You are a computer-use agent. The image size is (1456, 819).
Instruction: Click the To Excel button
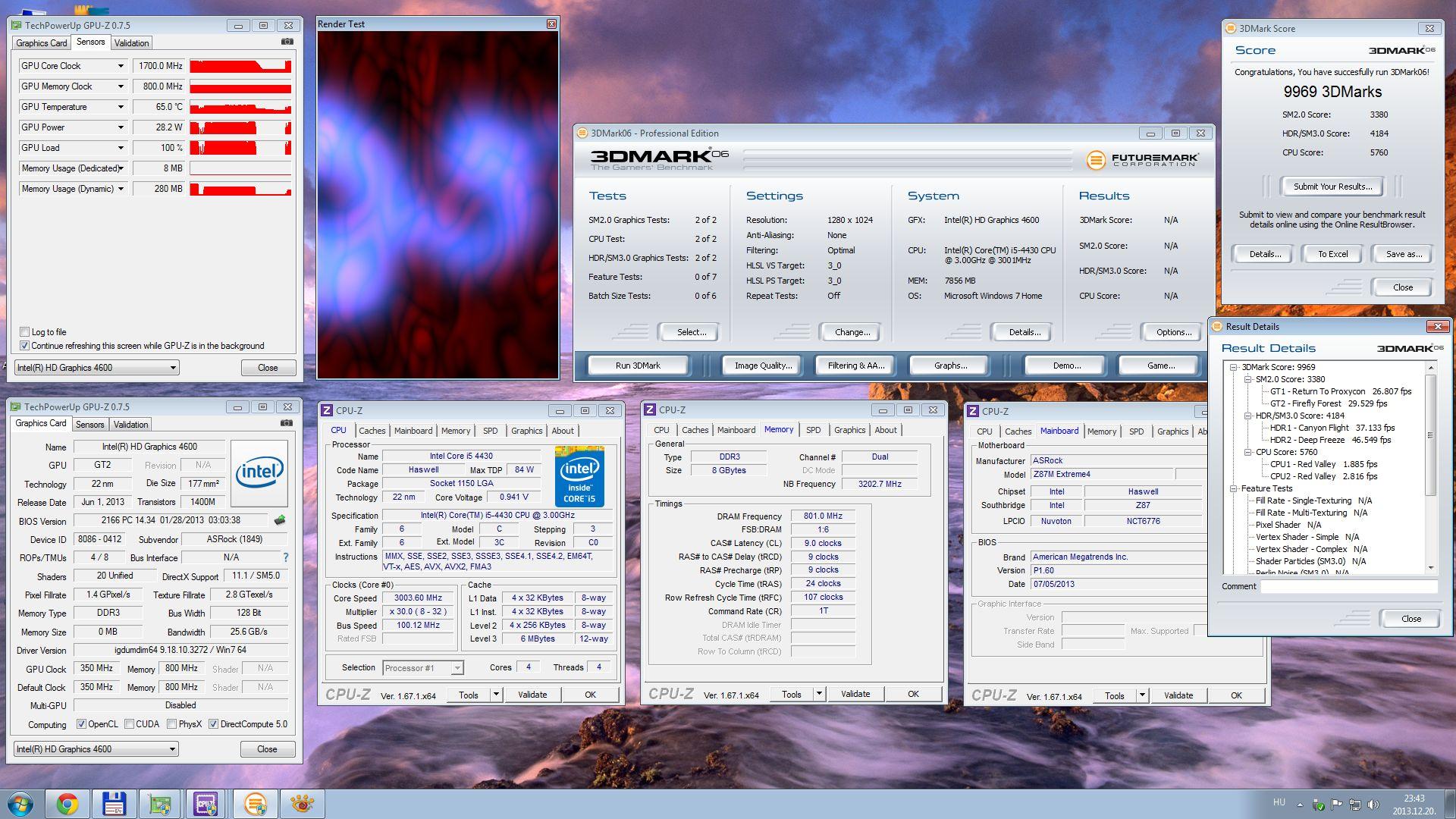[1332, 254]
